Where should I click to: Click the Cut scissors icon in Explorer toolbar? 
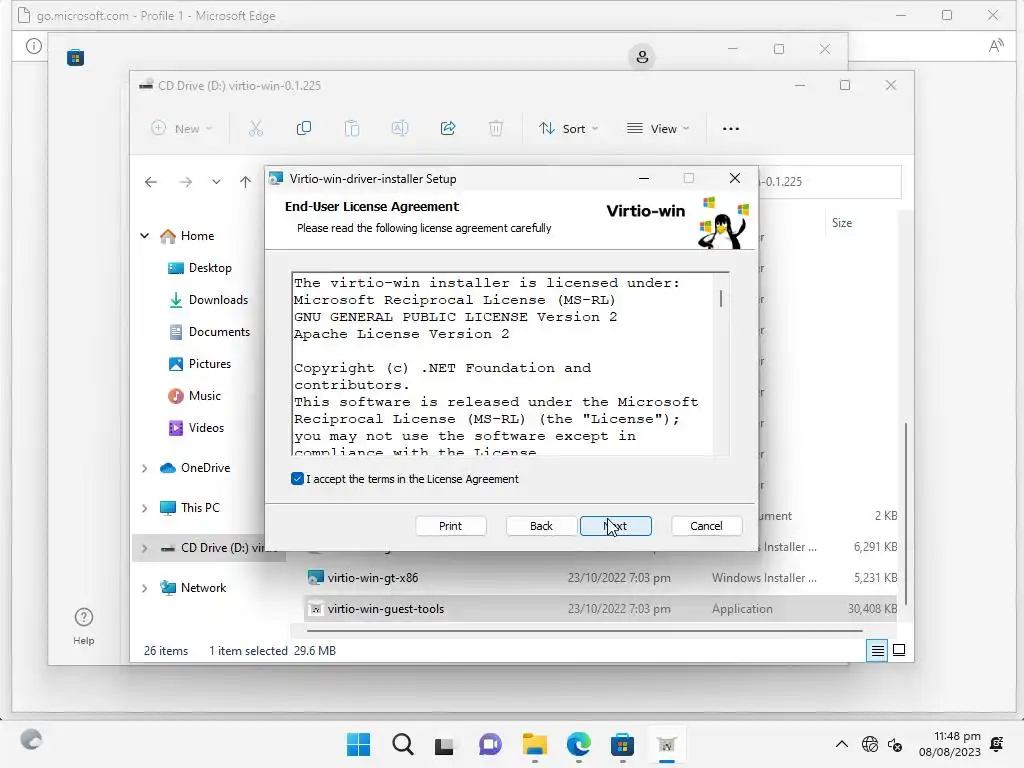coord(256,129)
